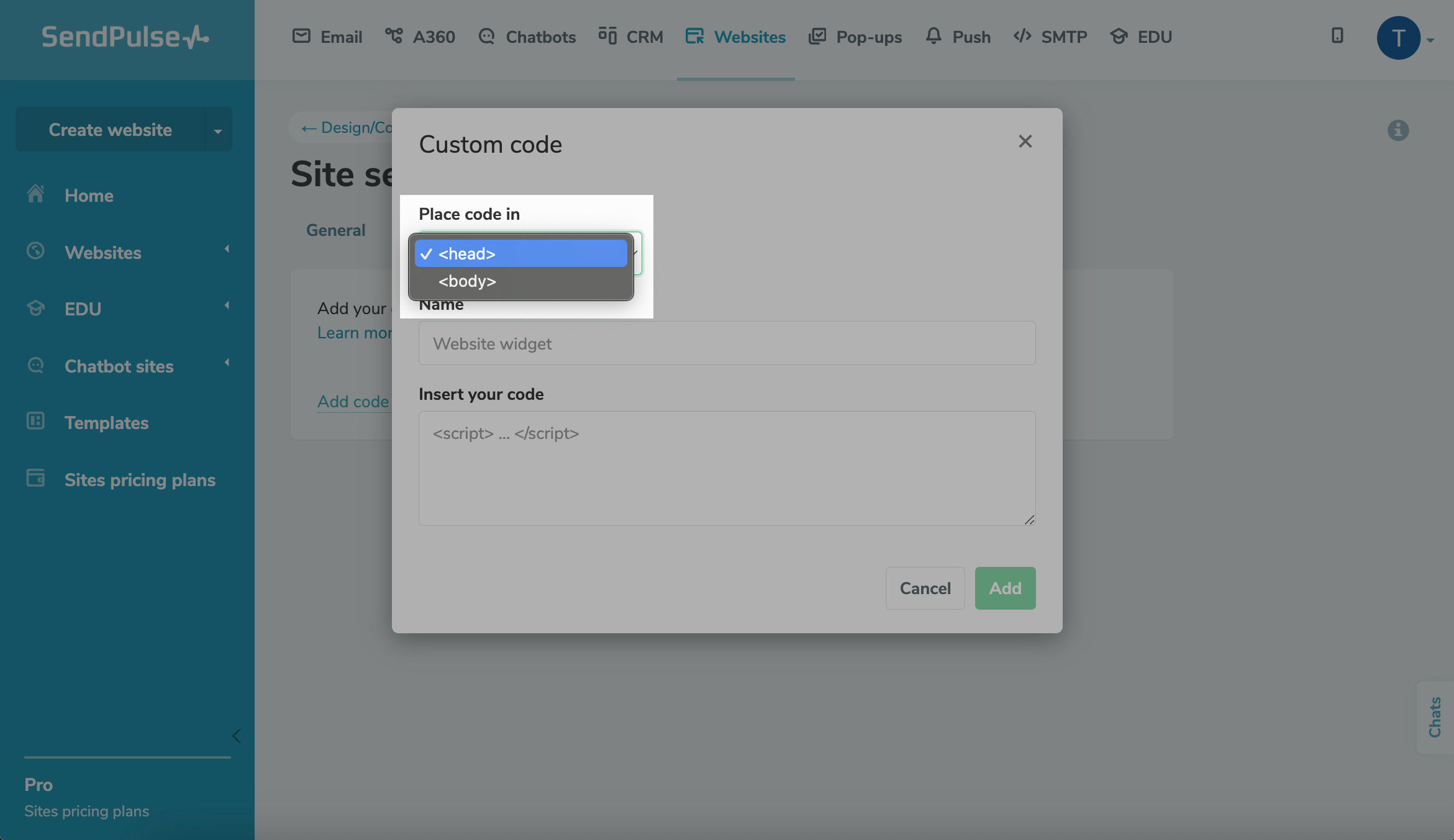Open the Templates sidebar item

pos(106,423)
